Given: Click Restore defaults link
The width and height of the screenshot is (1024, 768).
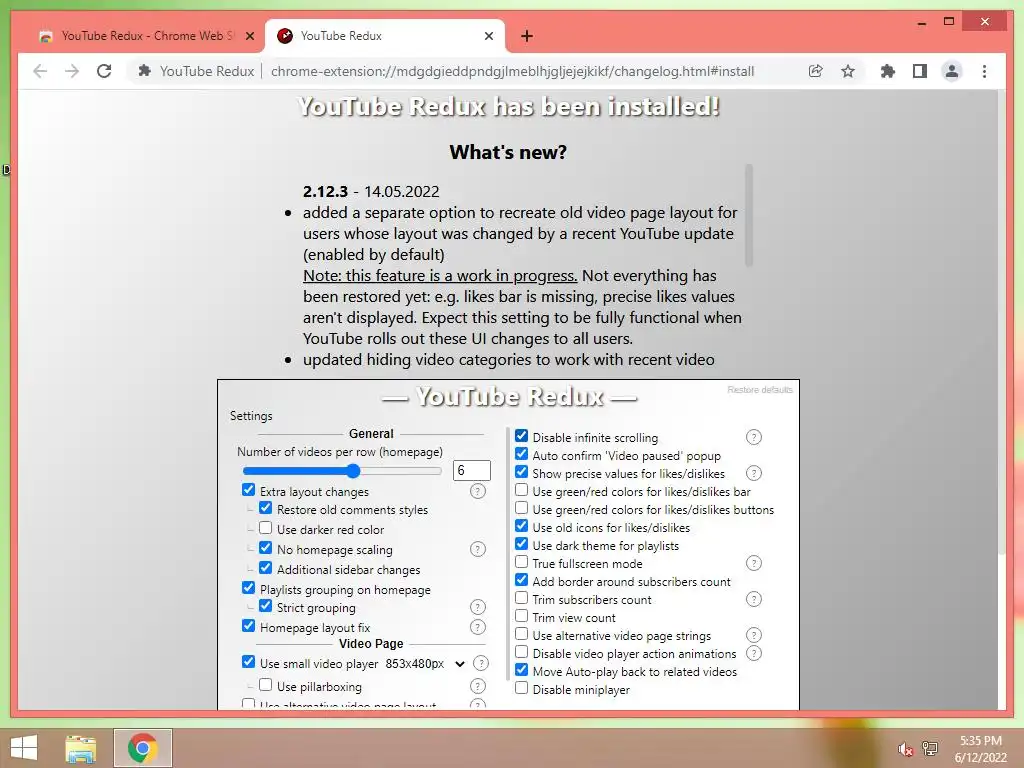Looking at the screenshot, I should 760,390.
